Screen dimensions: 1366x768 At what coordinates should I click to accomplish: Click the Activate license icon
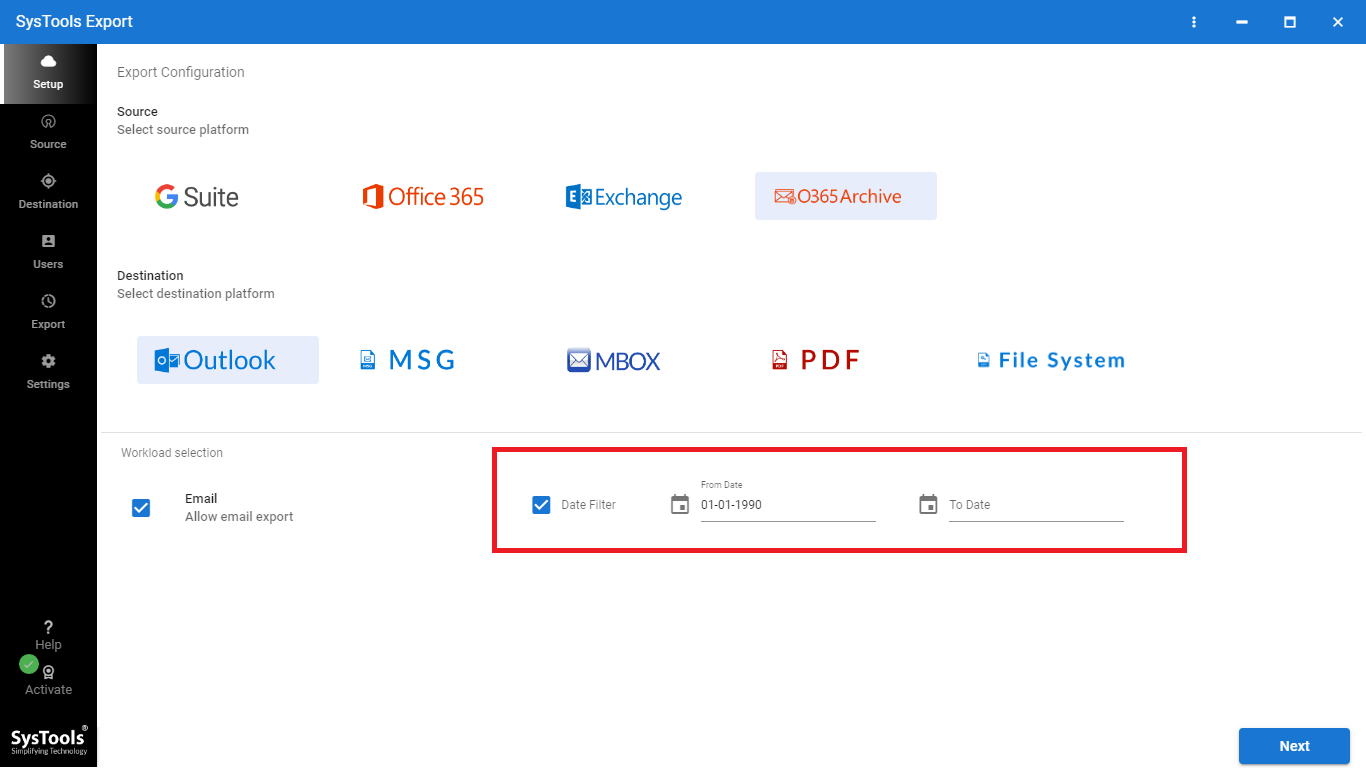(48, 673)
